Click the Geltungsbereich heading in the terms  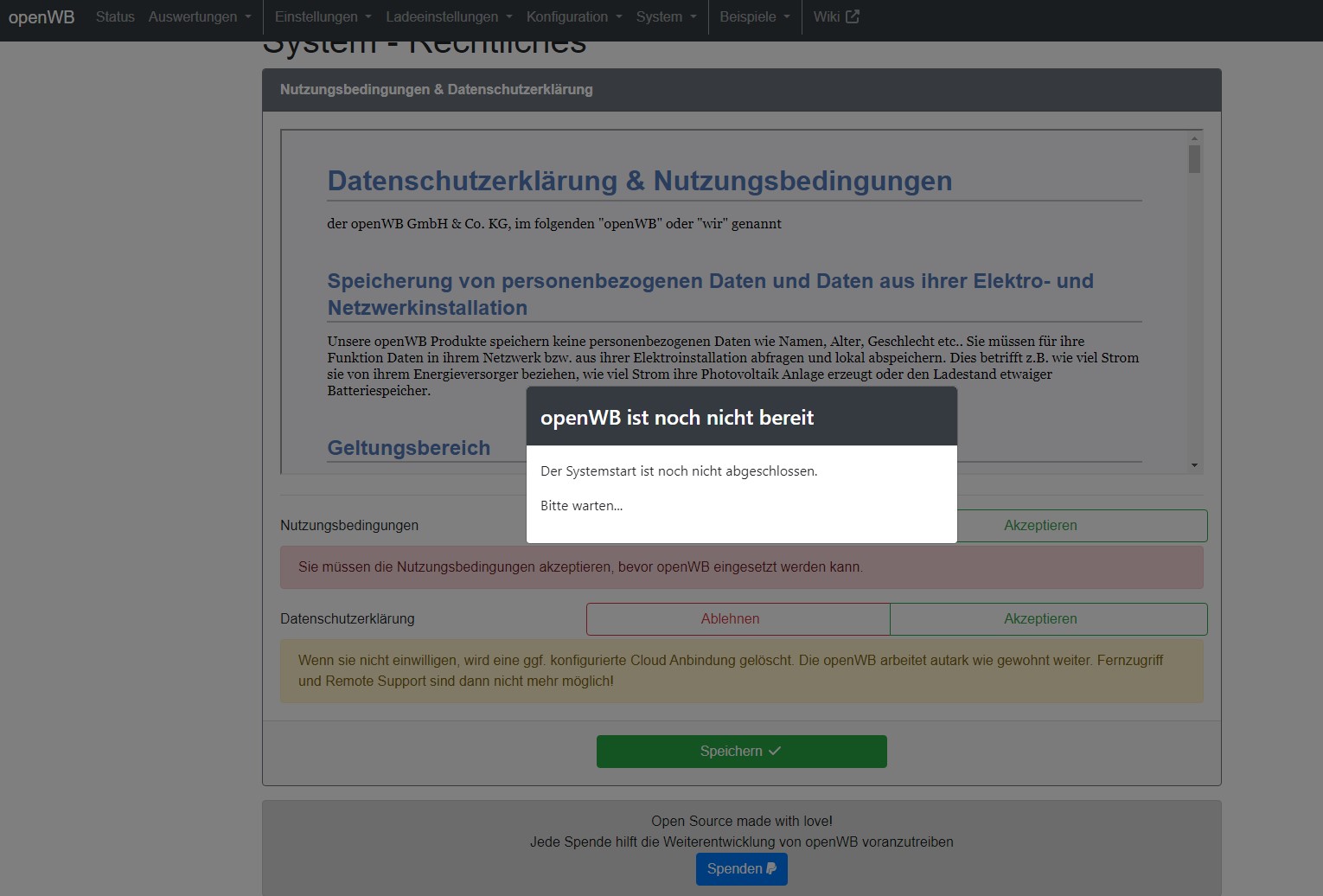tap(408, 448)
